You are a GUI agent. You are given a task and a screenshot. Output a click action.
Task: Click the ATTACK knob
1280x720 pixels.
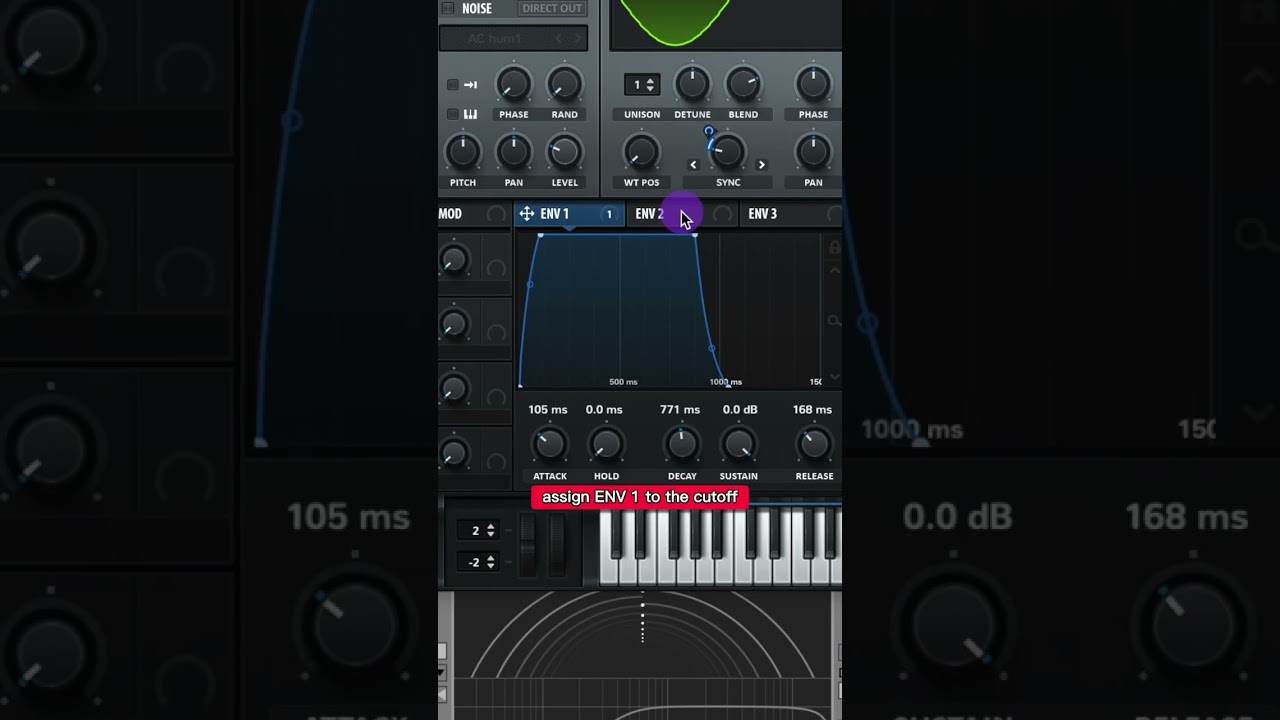549,443
